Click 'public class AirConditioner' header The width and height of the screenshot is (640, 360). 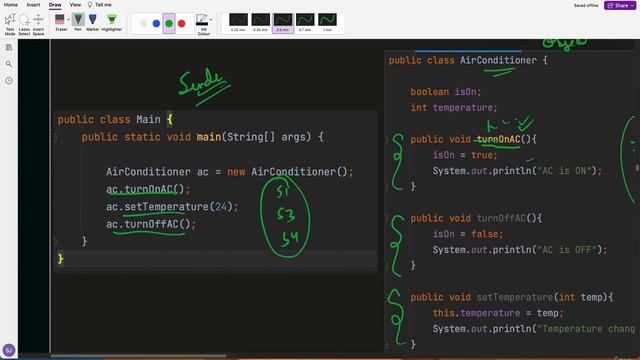(x=468, y=60)
